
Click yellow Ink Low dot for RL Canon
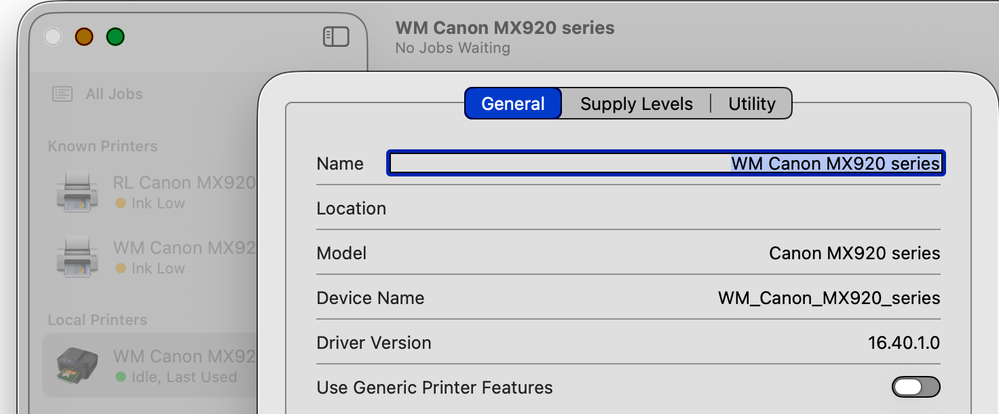point(120,203)
